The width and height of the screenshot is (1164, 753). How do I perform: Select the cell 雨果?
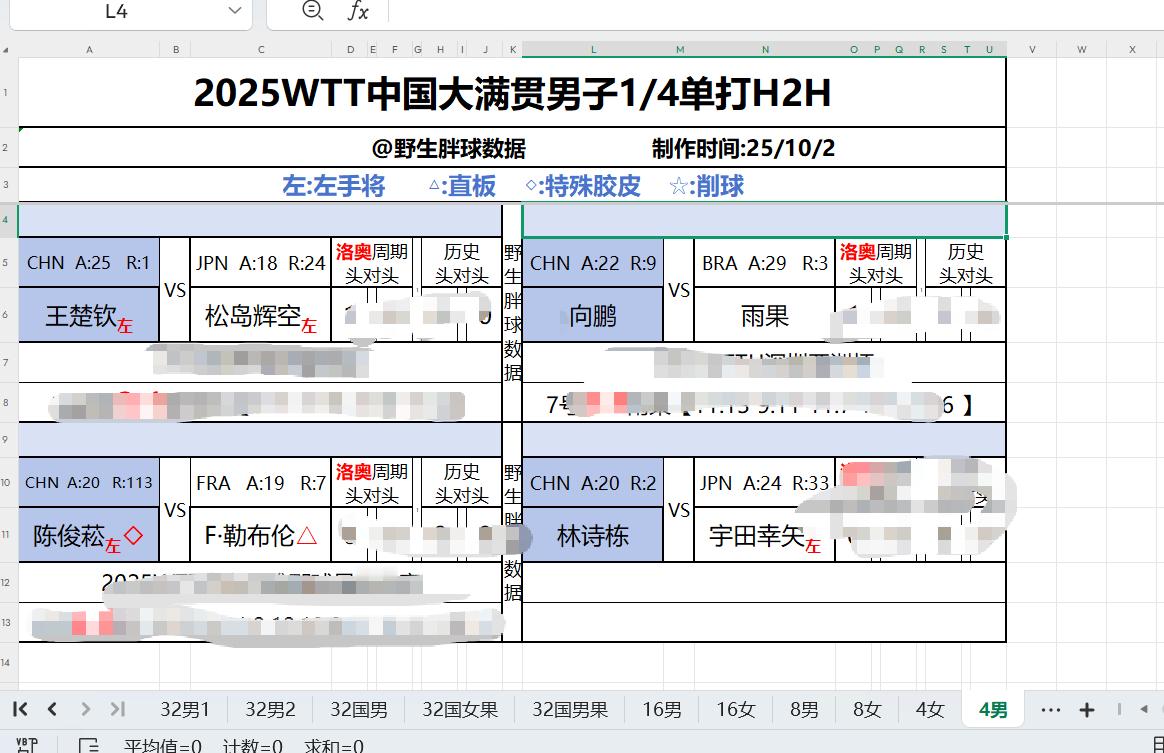pos(765,316)
